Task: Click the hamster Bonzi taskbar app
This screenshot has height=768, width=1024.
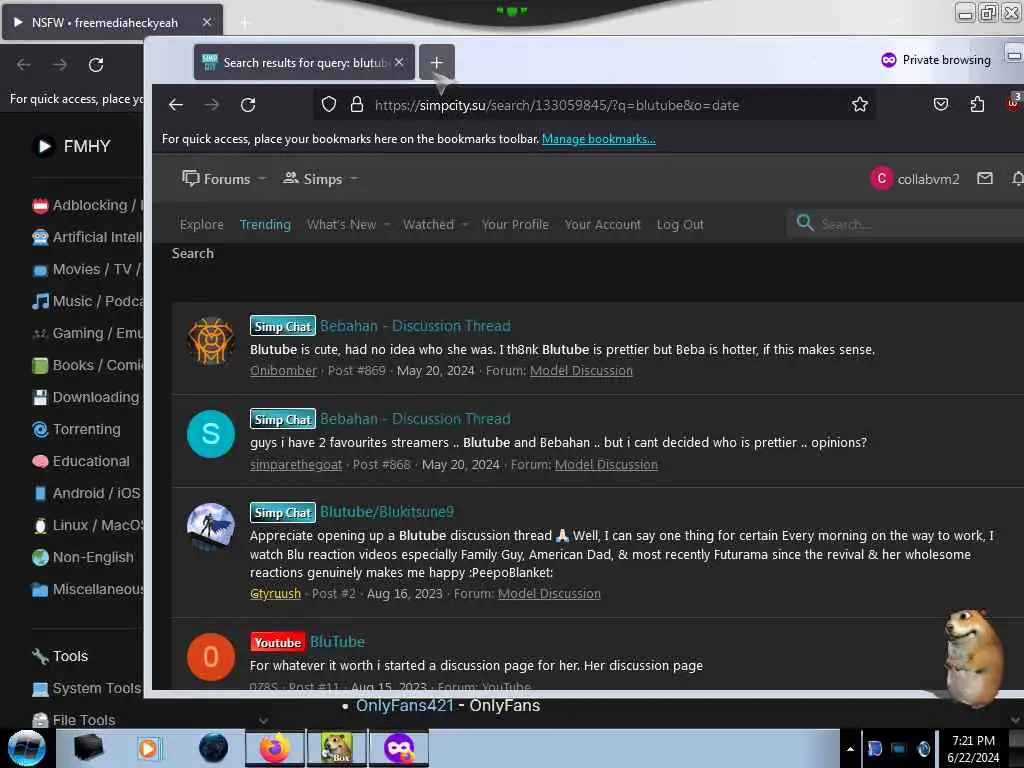Action: pos(336,748)
